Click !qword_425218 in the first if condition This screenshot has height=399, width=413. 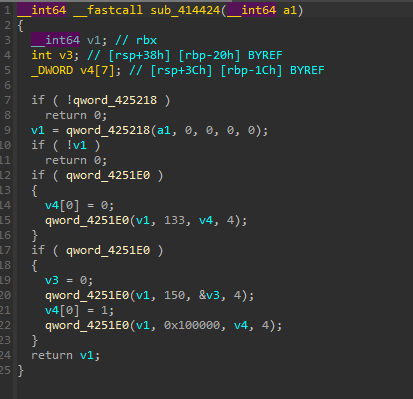point(111,100)
